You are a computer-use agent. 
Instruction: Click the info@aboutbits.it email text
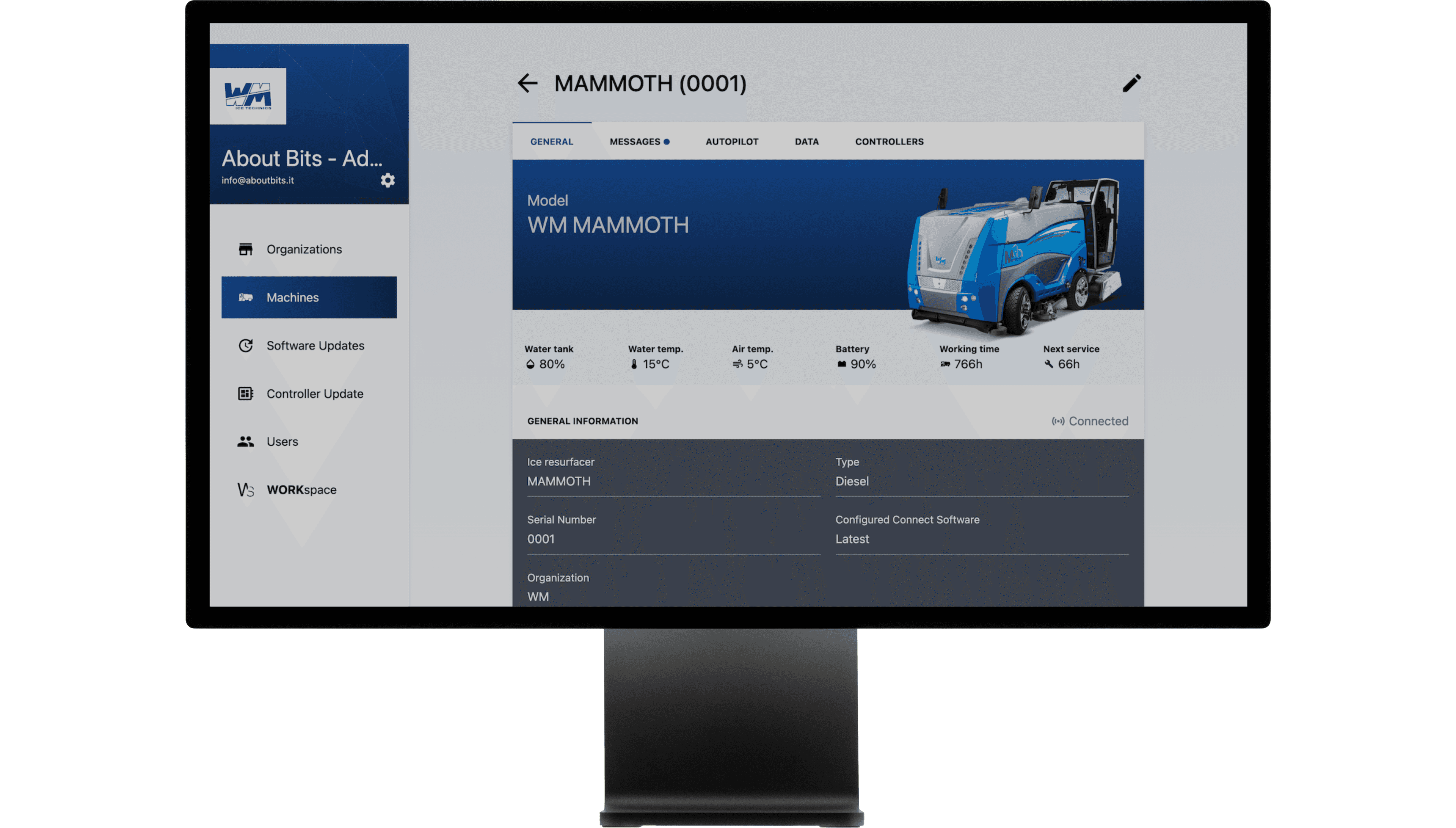click(x=258, y=180)
